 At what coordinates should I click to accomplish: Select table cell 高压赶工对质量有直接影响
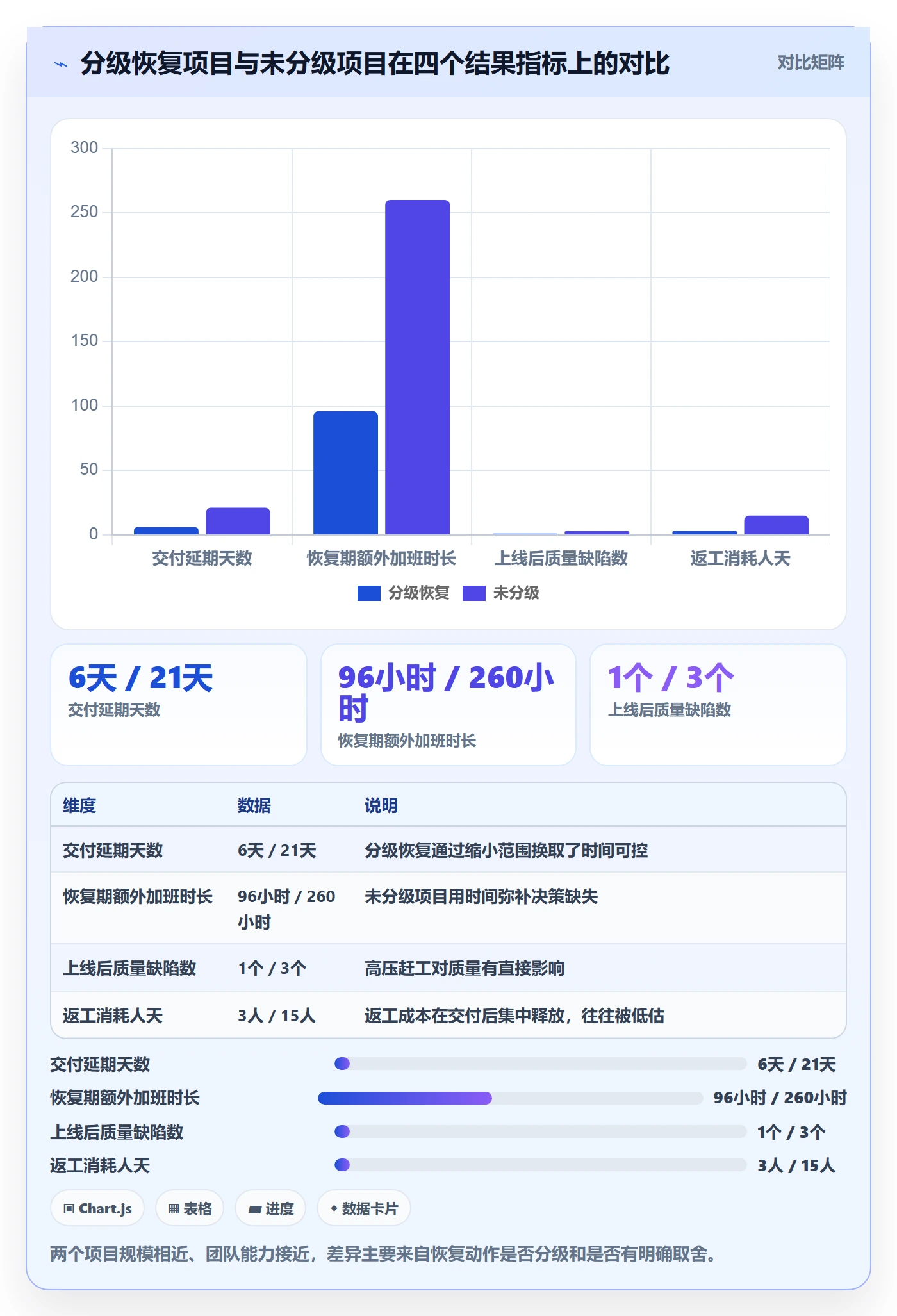pos(465,968)
